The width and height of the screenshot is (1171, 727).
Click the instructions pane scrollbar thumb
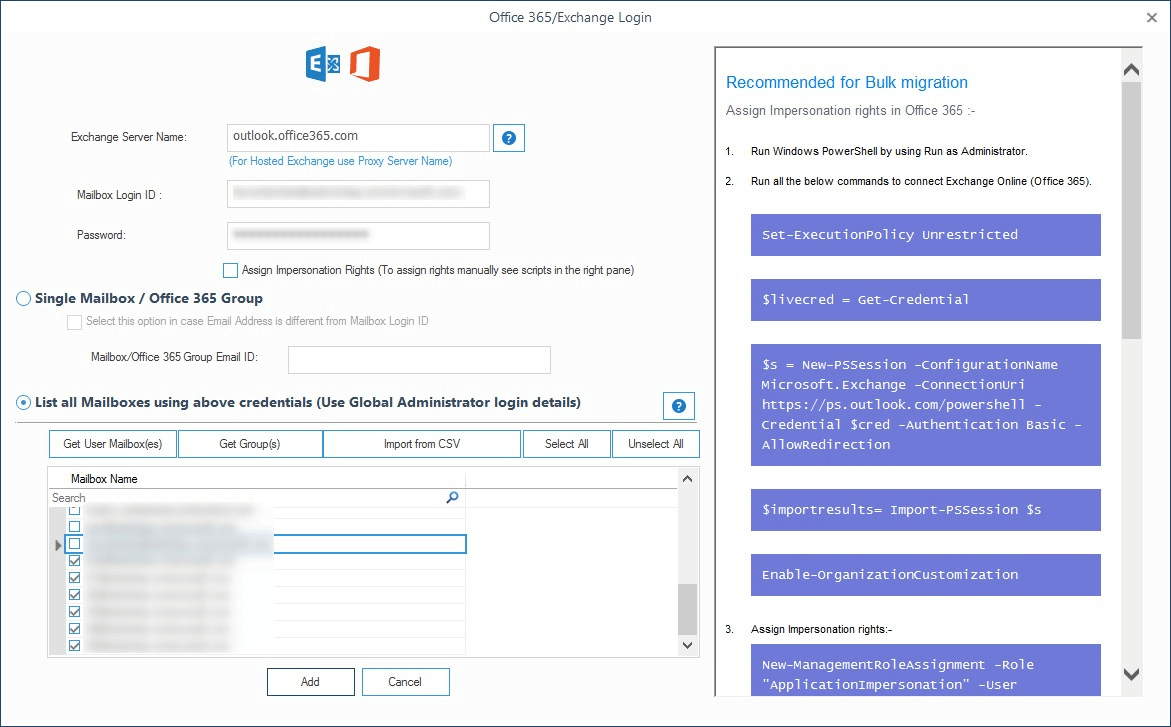(1131, 211)
